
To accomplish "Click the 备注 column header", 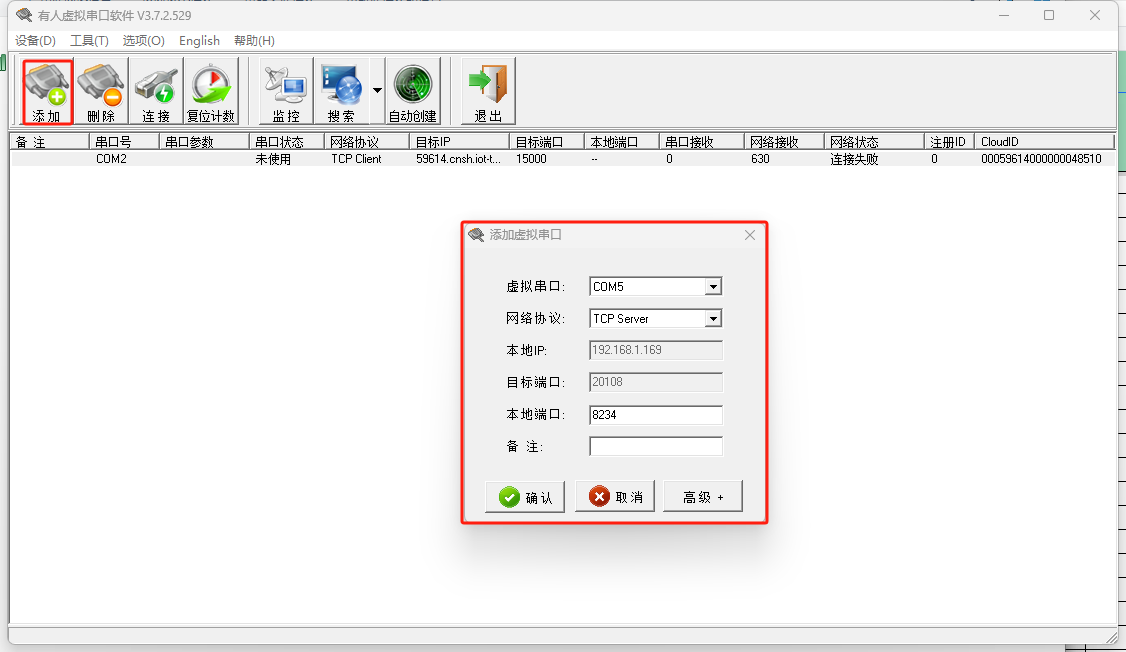I will pos(49,141).
